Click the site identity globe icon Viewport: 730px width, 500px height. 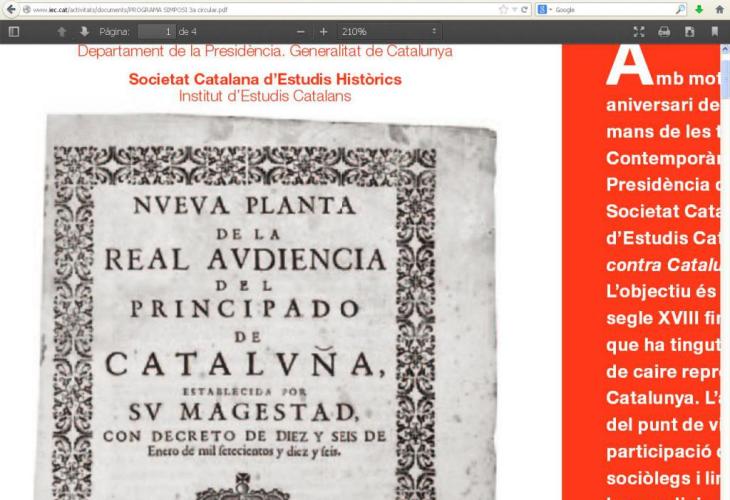click(x=27, y=9)
